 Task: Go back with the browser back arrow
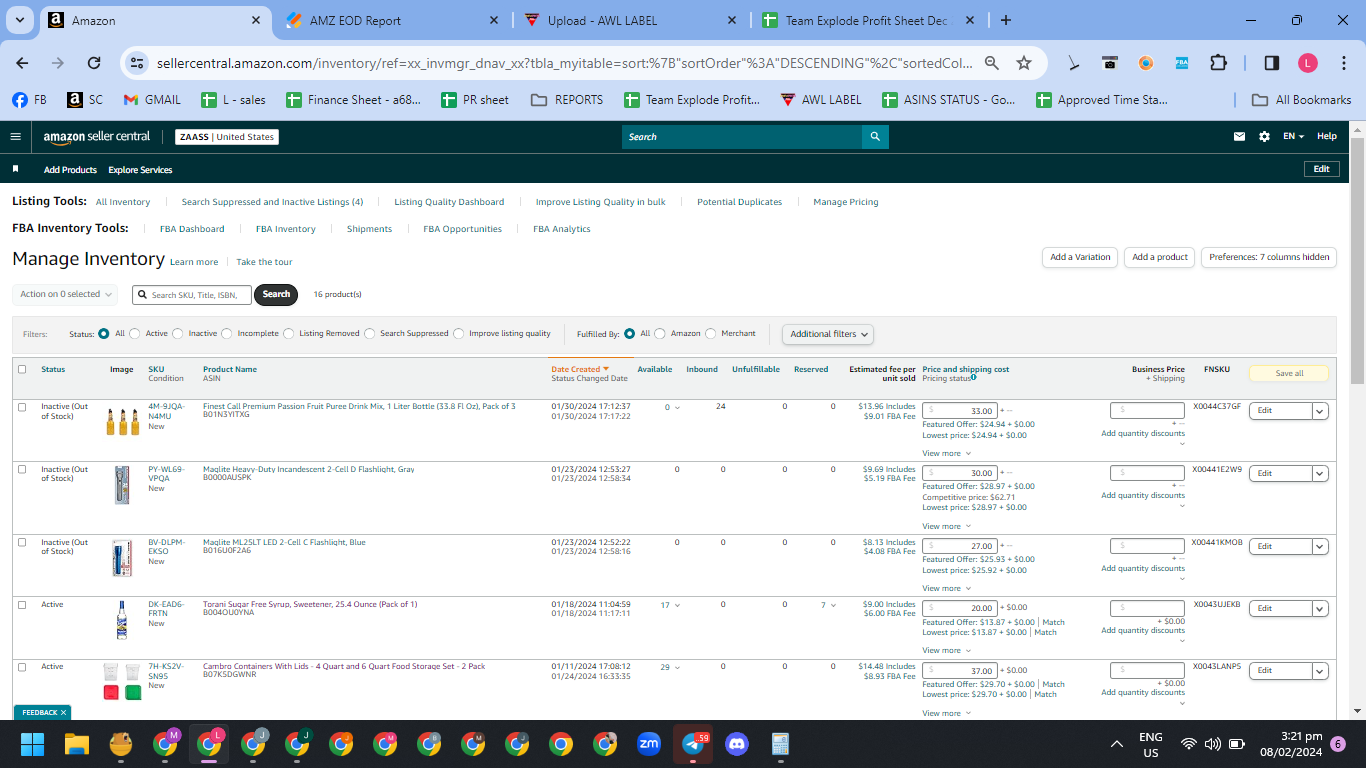(22, 63)
